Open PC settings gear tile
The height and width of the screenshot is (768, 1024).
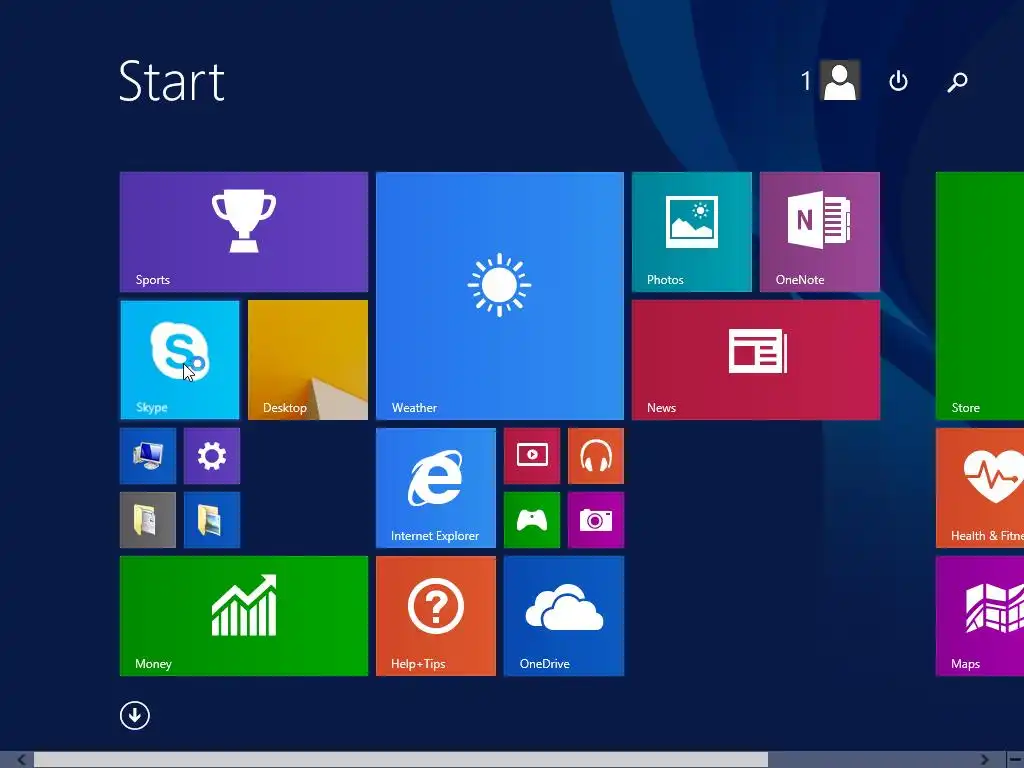(x=212, y=456)
